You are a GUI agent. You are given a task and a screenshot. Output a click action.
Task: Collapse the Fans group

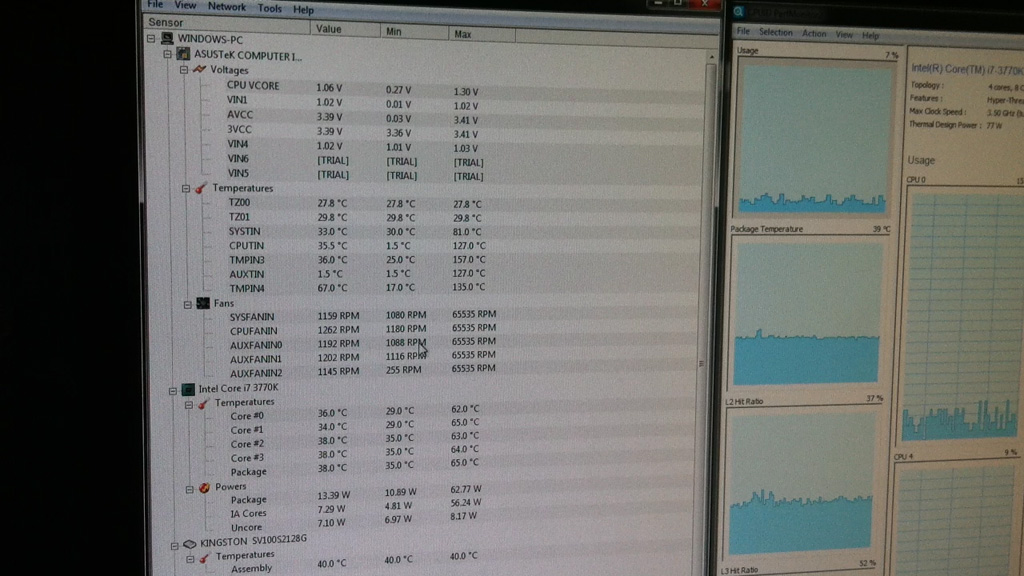click(187, 304)
